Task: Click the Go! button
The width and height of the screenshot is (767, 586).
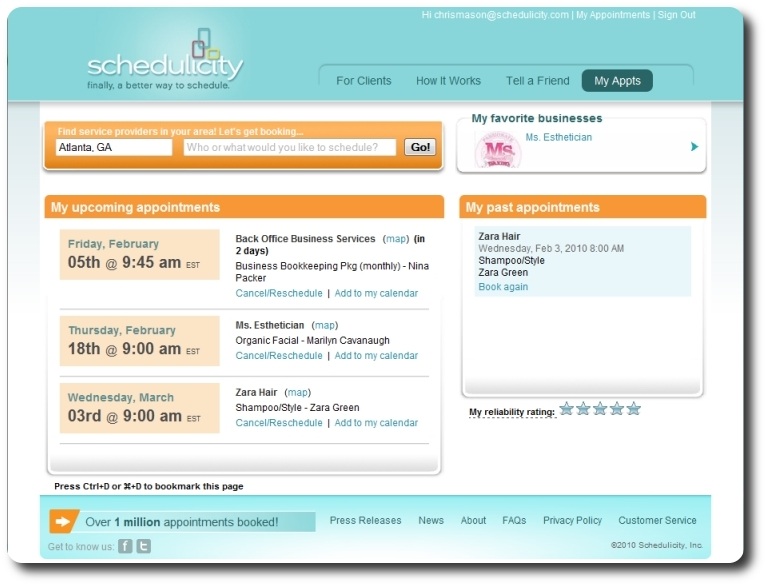Action: pyautogui.click(x=420, y=147)
